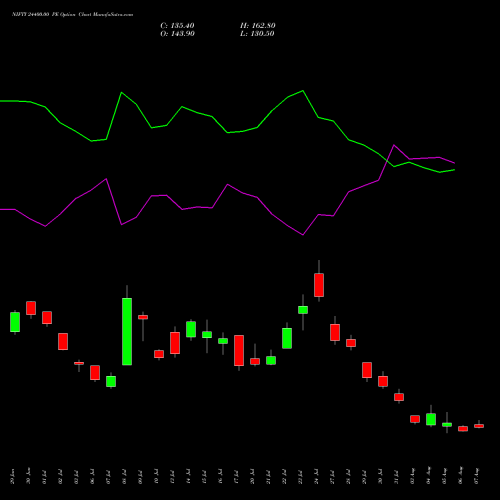Select the long red candle on 17 Jul
Viewport: 500px width, 500px height.
click(x=239, y=351)
